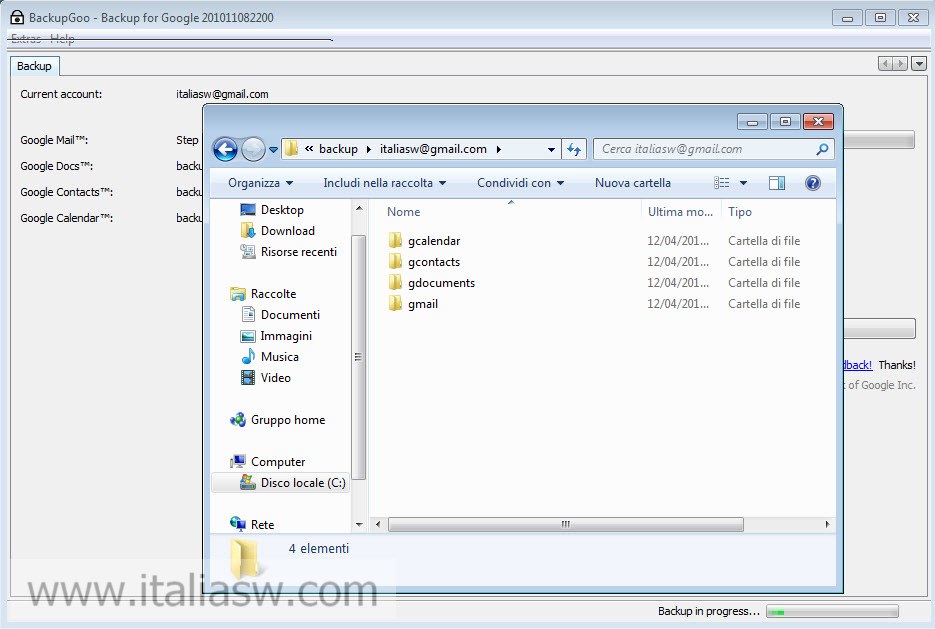The width and height of the screenshot is (935, 629).
Task: Click the gcalendar folder icon
Action: (x=395, y=241)
